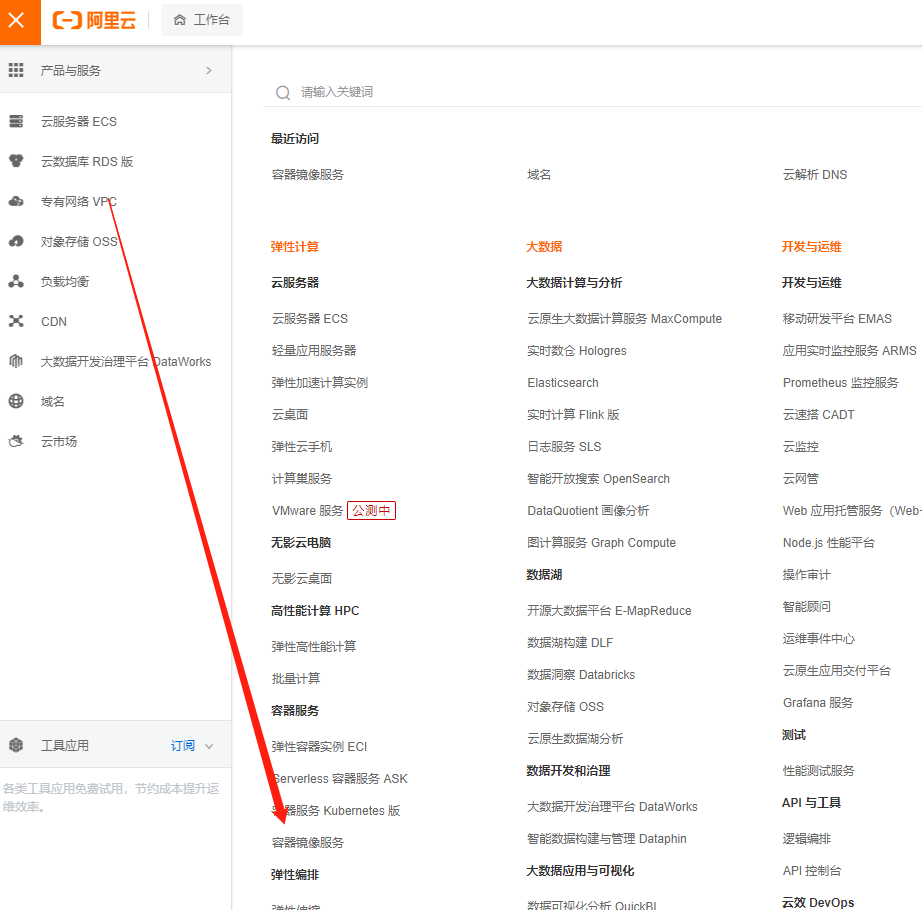This screenshot has width=922, height=910.
Task: Select the orange 开发与运维 category heading
Action: coord(811,247)
